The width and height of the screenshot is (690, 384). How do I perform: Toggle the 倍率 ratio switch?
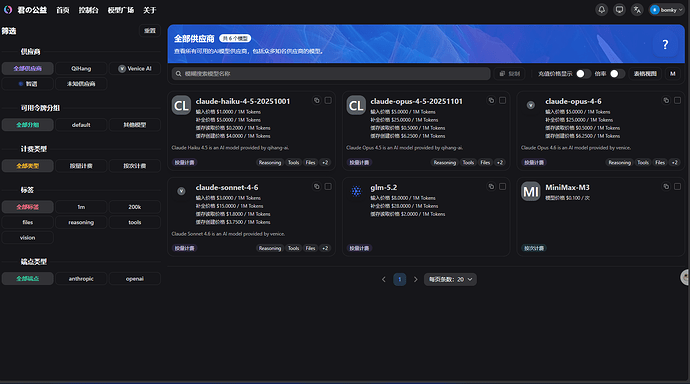coord(617,74)
